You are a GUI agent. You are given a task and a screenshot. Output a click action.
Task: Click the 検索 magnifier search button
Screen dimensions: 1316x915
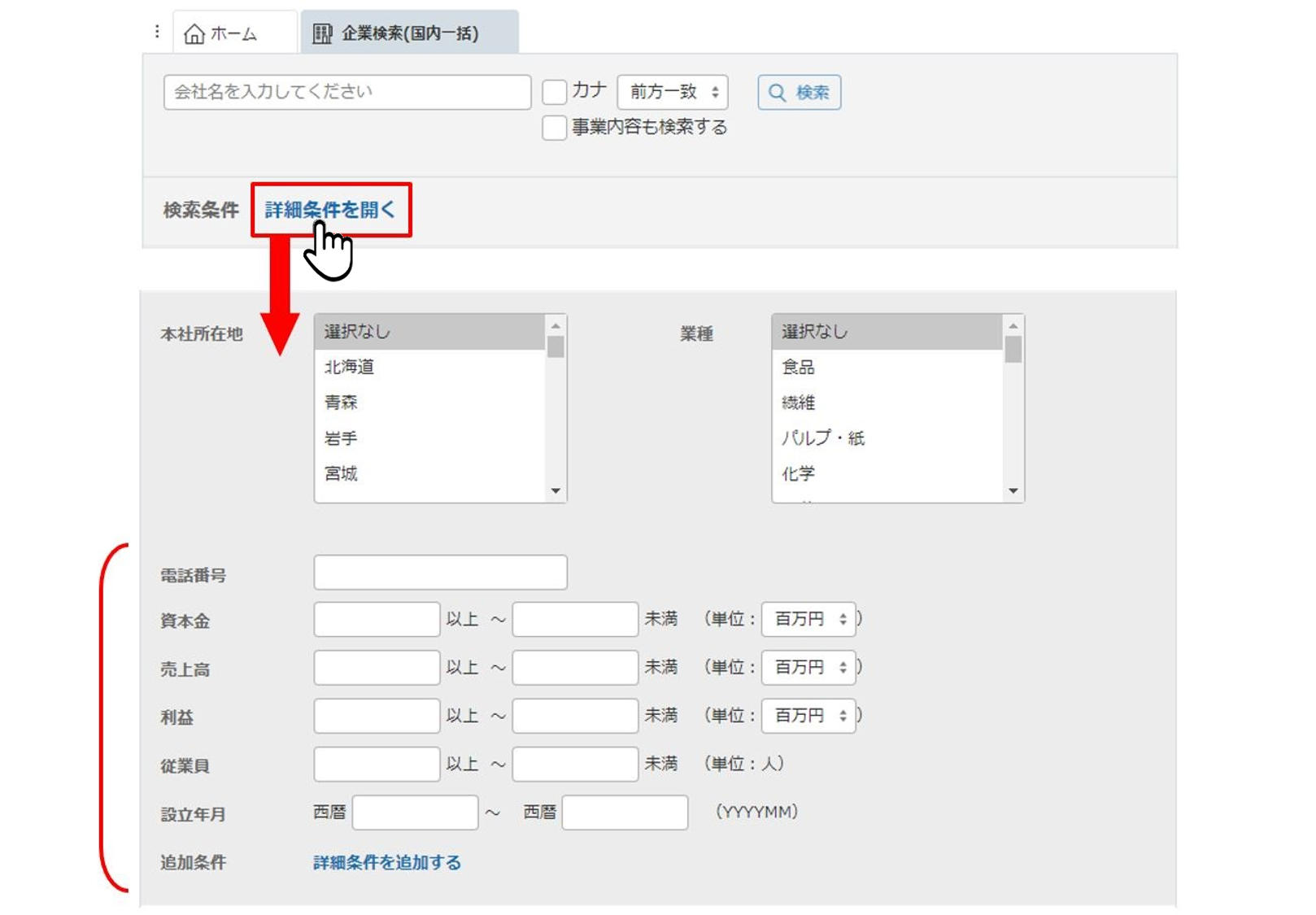799,92
